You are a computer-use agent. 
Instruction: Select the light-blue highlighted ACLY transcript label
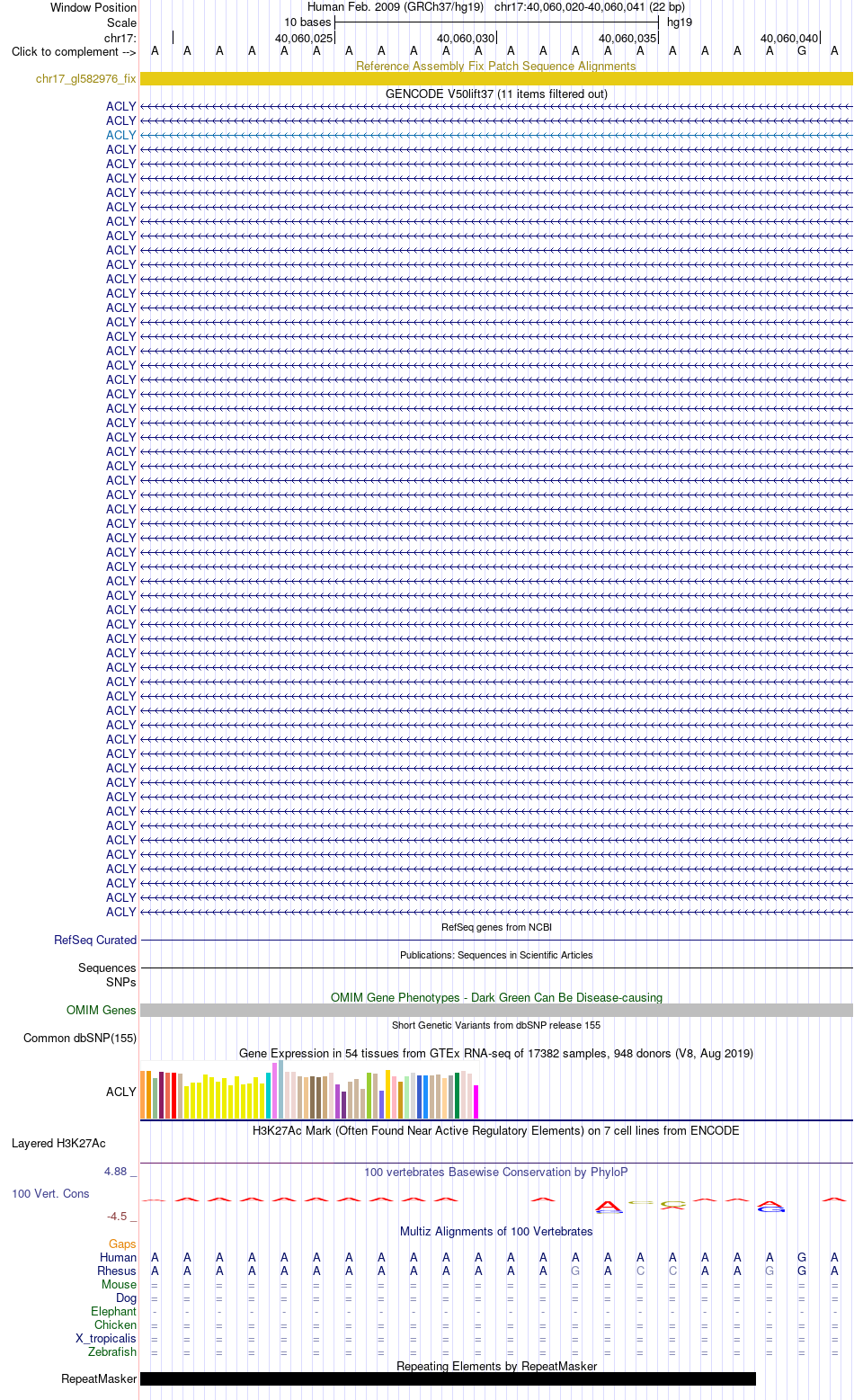click(121, 135)
